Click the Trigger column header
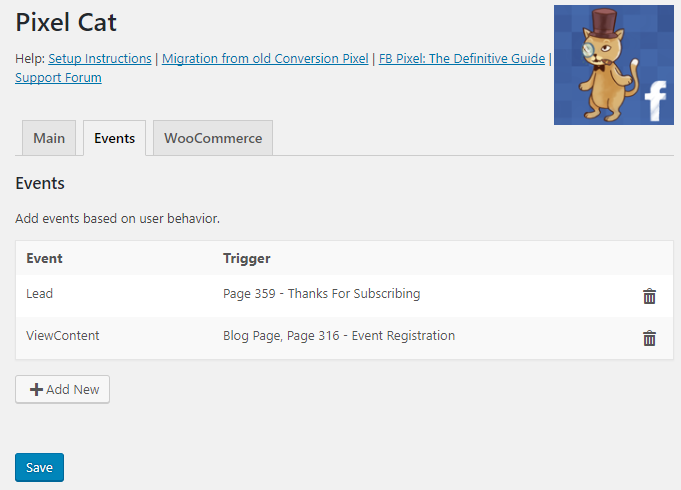 pos(247,258)
